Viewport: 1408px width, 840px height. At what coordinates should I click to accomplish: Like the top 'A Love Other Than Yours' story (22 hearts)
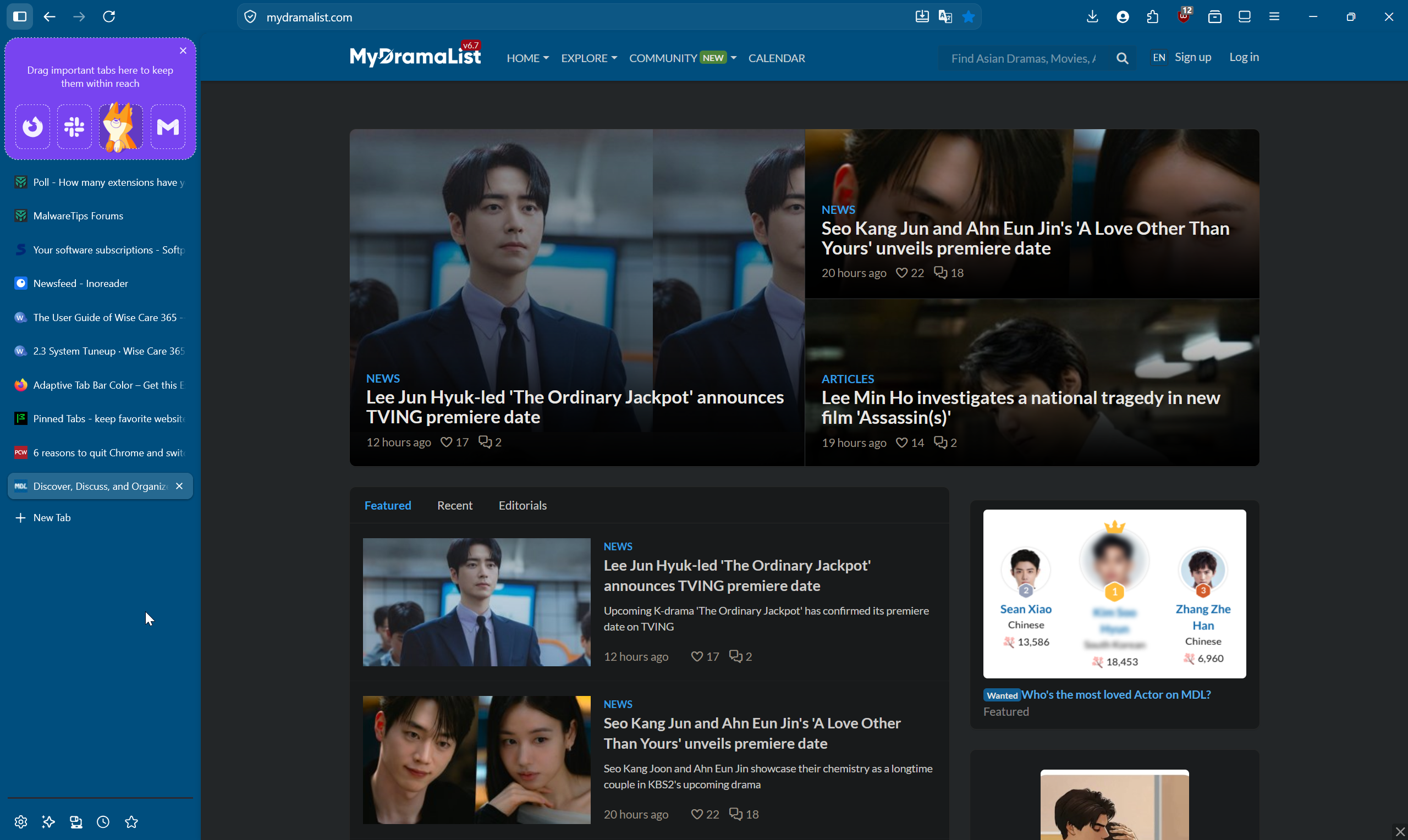click(x=901, y=273)
